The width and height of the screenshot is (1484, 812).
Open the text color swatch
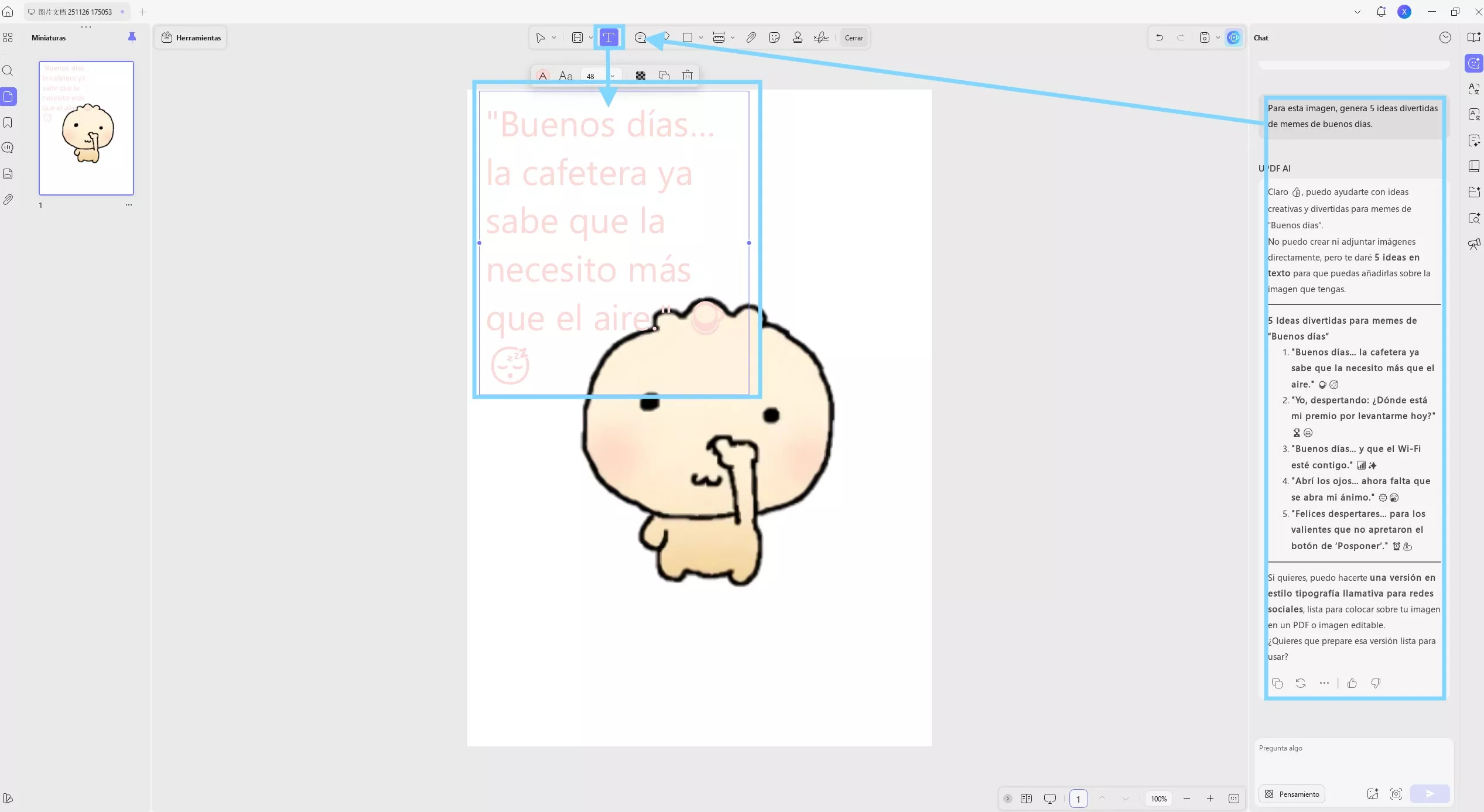(543, 76)
